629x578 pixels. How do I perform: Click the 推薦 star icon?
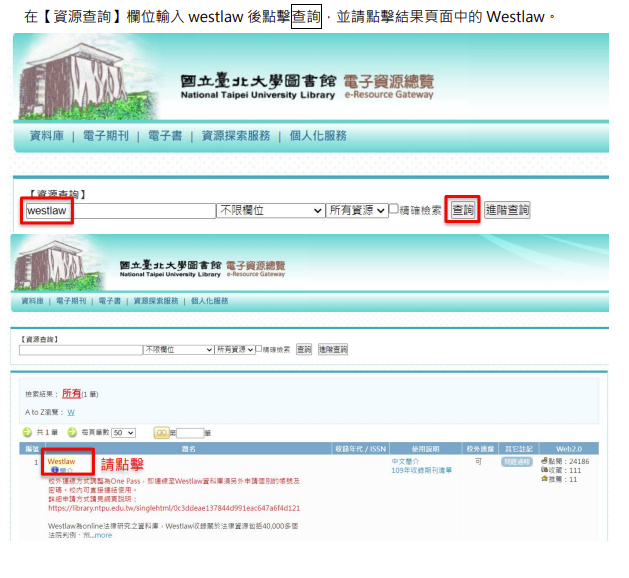[544, 479]
